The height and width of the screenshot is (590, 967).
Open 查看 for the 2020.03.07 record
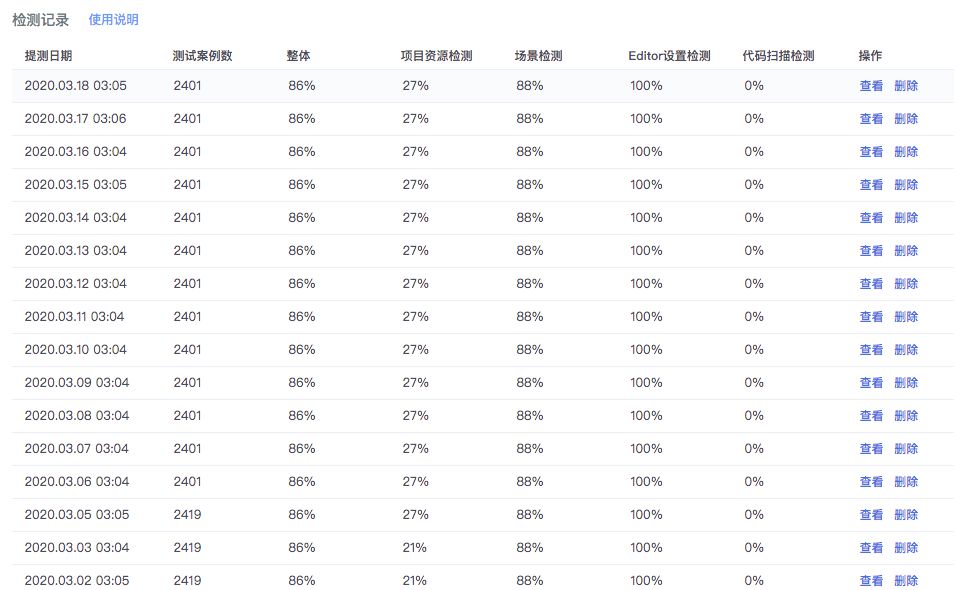(x=871, y=448)
